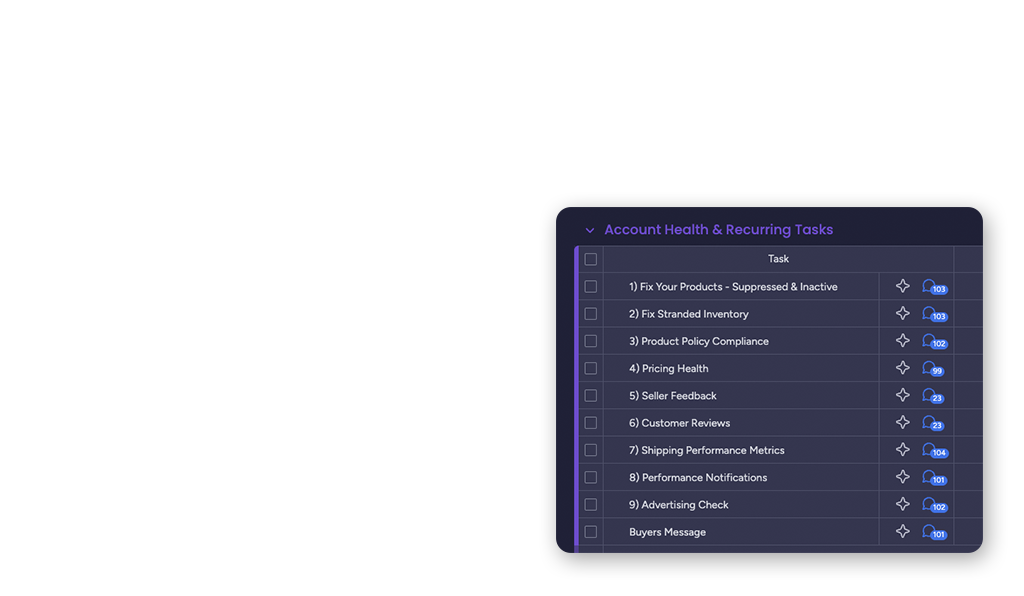
Task: Collapse the Account Health & Recurring Tasks group
Action: pos(590,231)
